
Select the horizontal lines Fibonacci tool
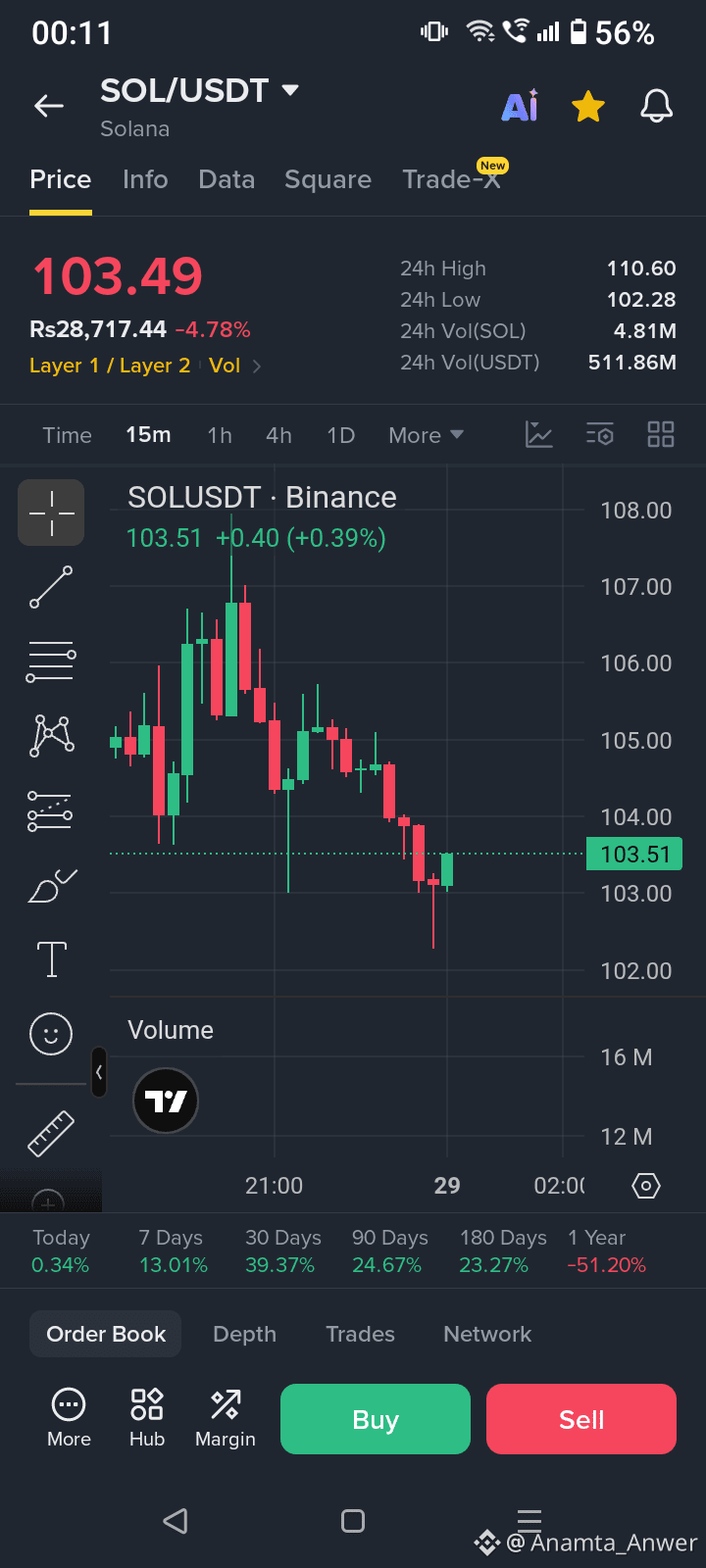tap(51, 662)
